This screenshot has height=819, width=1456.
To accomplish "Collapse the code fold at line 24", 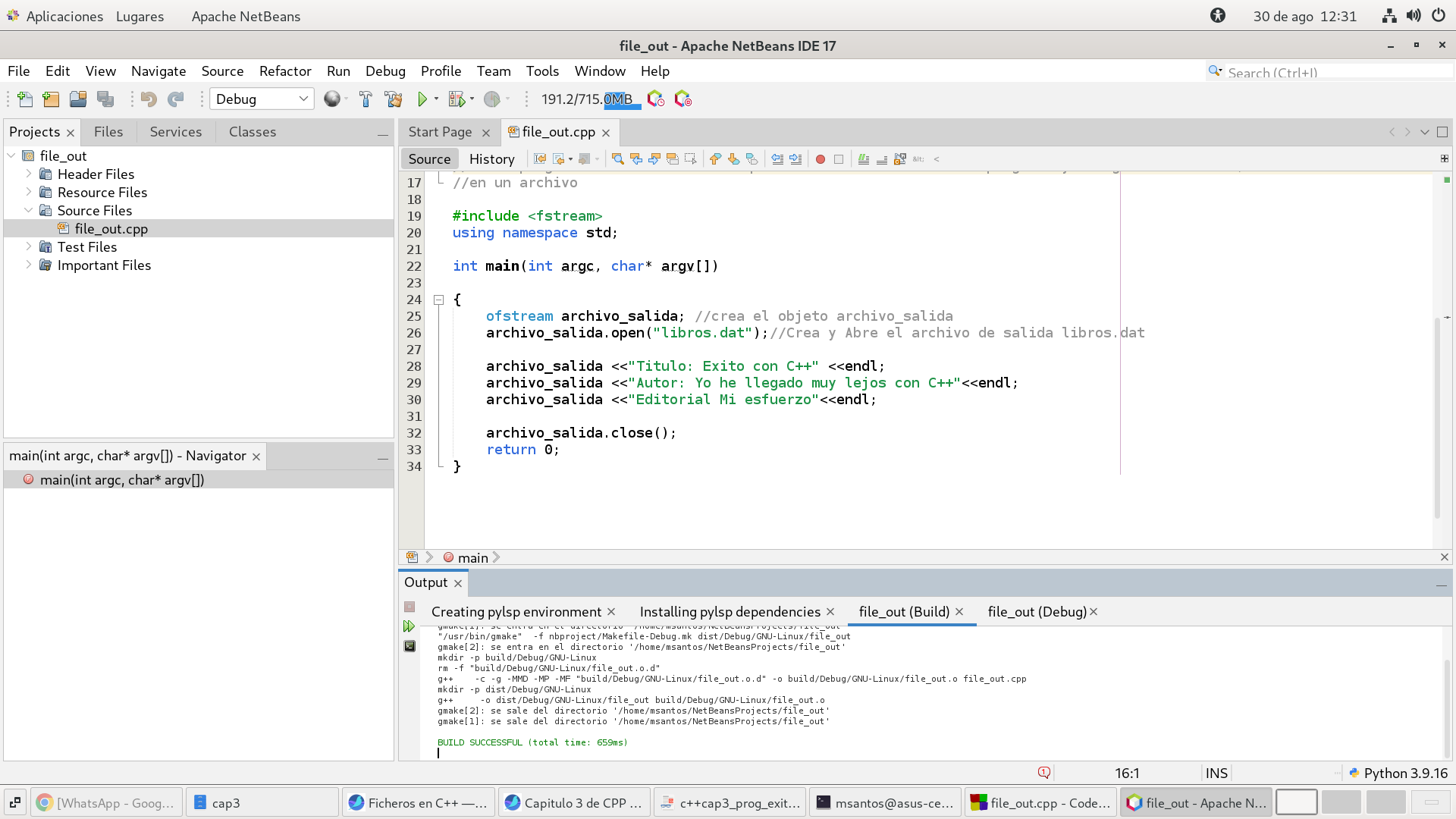I will (x=438, y=300).
